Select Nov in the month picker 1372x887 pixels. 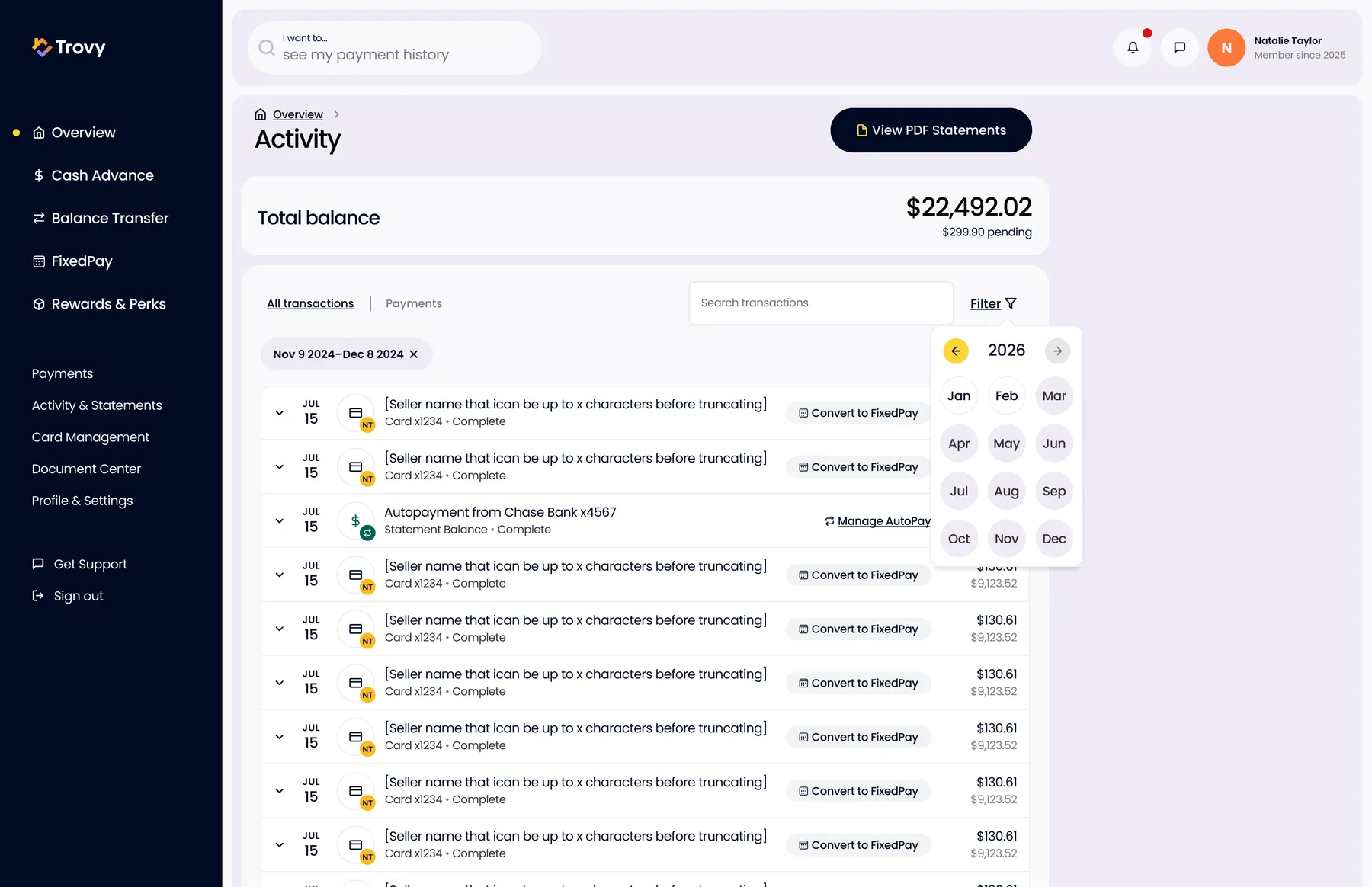pos(1006,539)
